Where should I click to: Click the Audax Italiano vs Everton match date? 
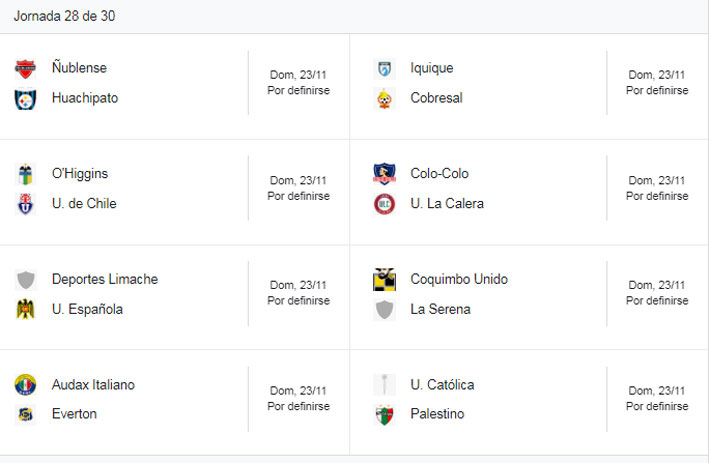click(298, 391)
